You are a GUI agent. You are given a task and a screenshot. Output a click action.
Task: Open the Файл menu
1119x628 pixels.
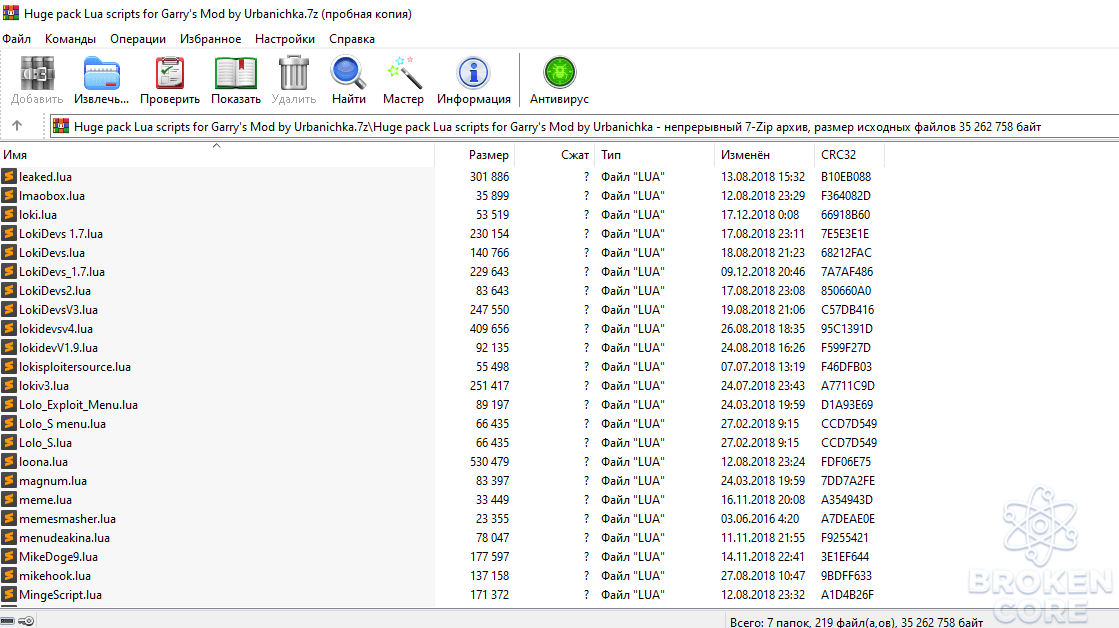[x=16, y=39]
